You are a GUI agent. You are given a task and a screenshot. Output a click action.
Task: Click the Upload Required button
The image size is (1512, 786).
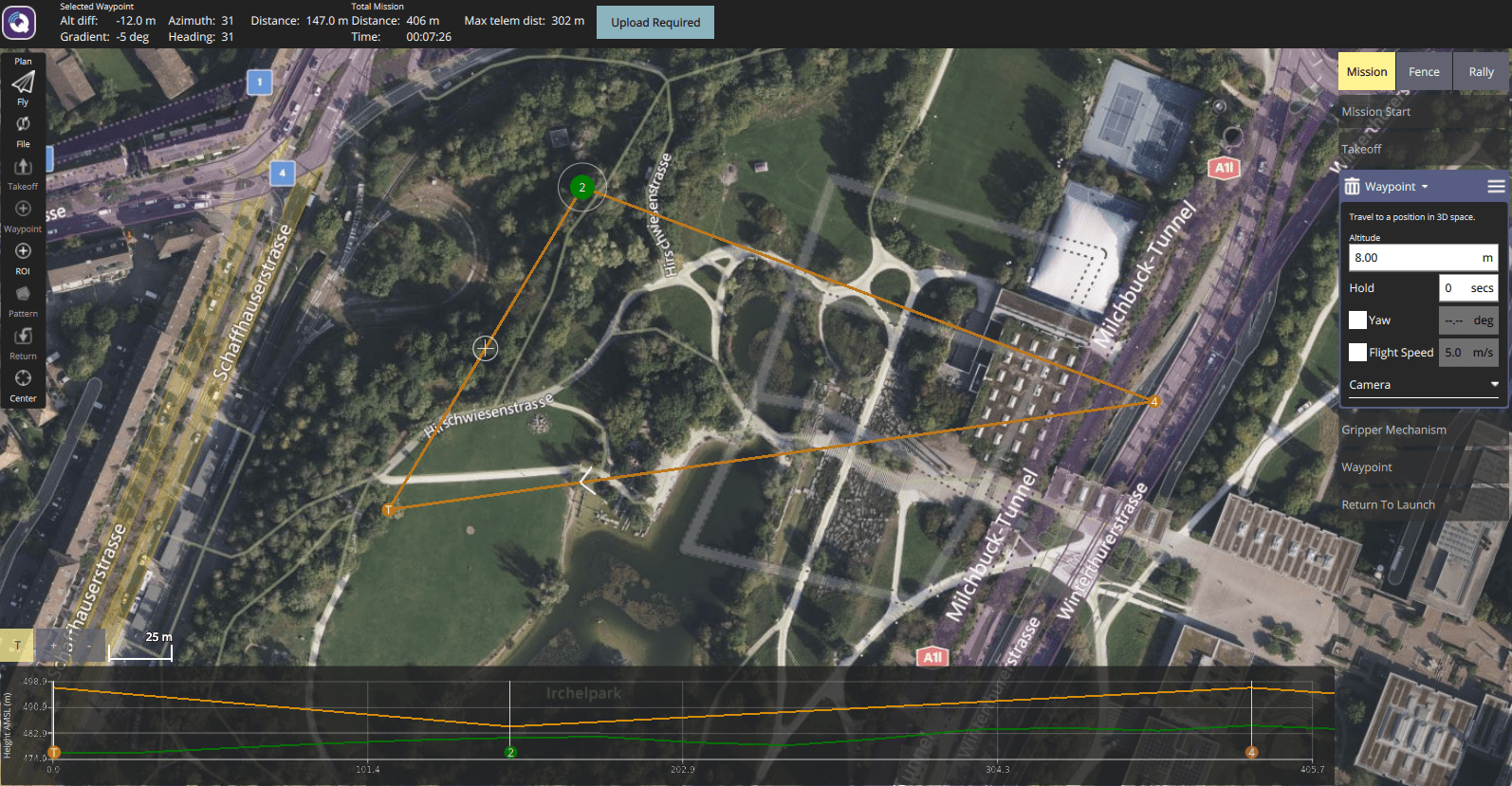point(655,23)
